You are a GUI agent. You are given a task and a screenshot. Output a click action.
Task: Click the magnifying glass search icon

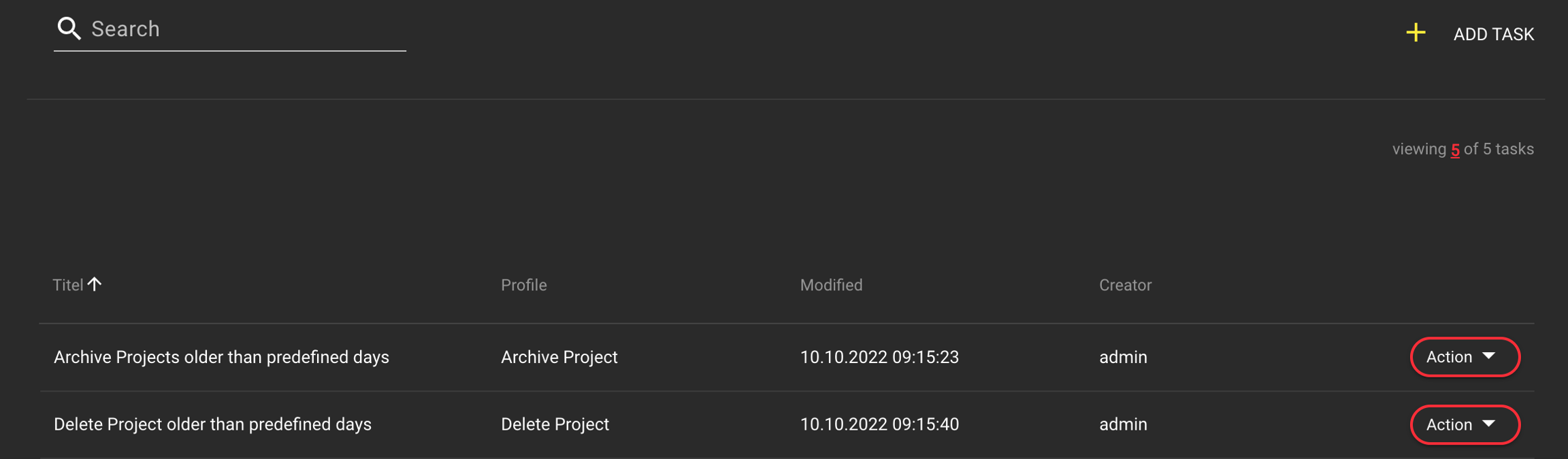click(69, 29)
